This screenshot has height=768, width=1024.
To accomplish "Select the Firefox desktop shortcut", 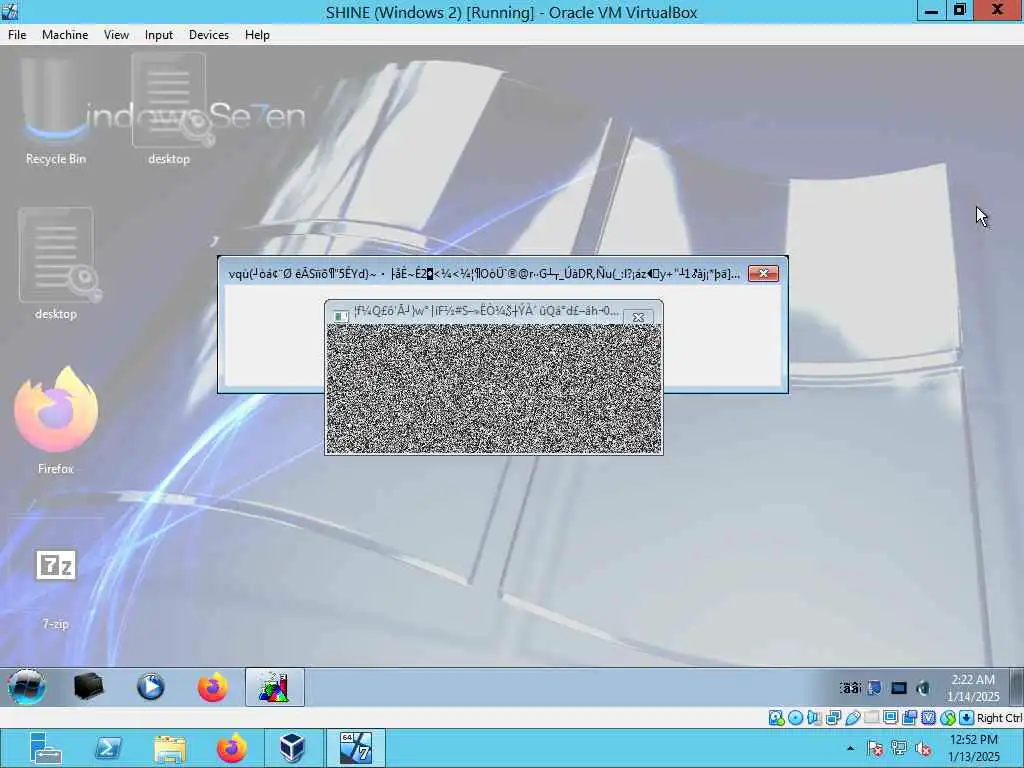I will click(56, 420).
